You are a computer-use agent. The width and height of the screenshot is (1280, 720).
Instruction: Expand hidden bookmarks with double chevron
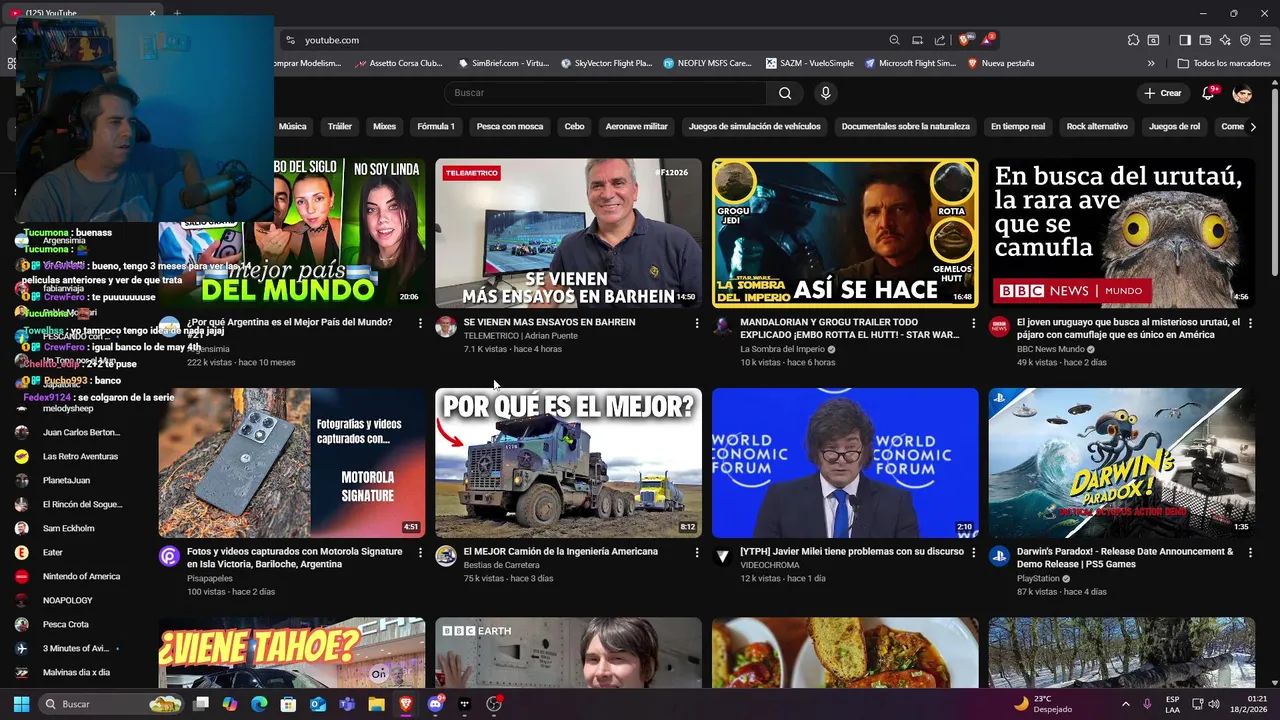[1151, 63]
